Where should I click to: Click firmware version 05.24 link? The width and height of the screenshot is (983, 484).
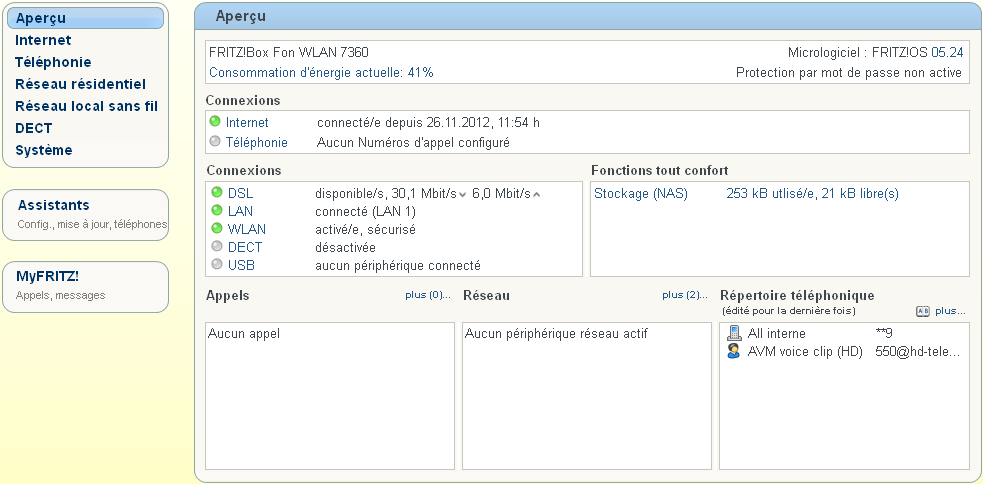[947, 53]
